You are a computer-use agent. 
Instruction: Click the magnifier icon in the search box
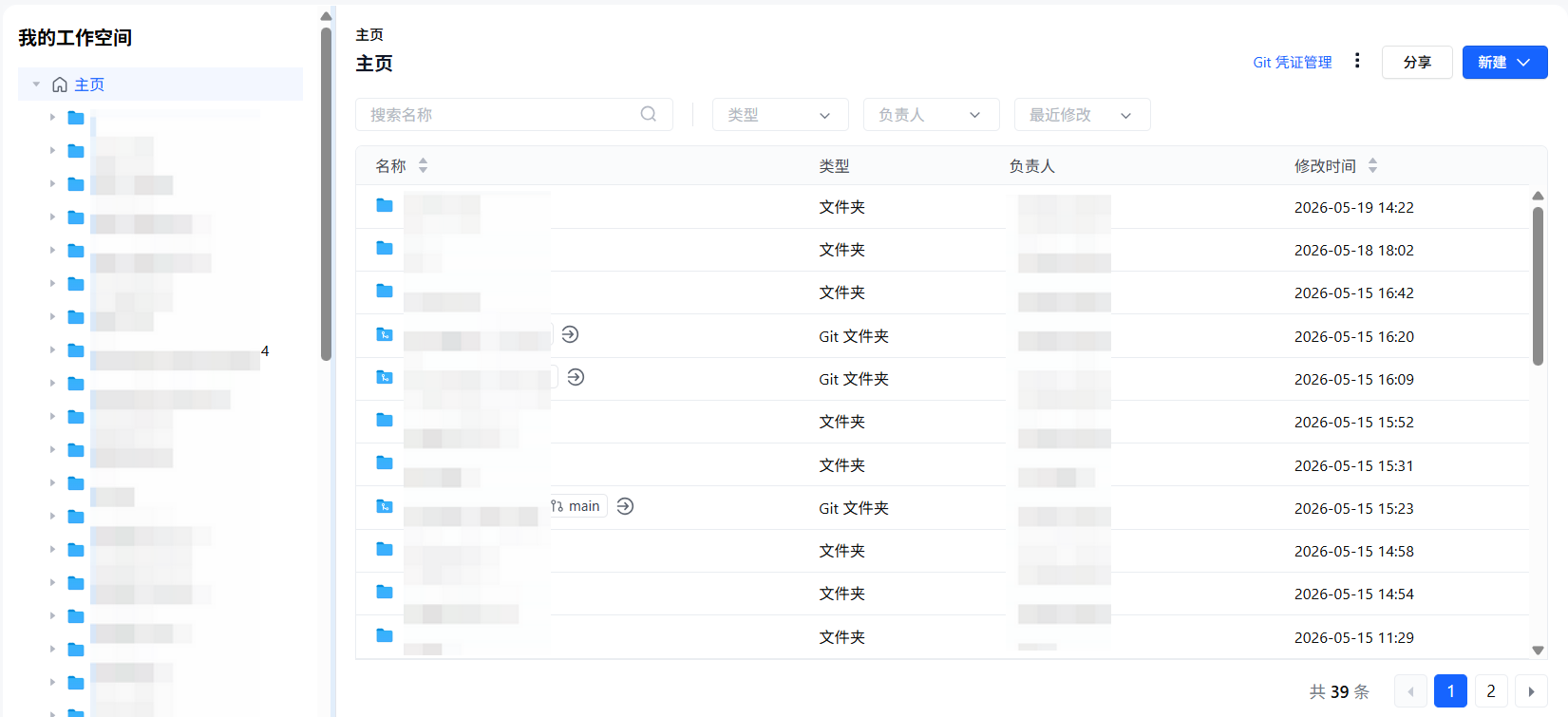coord(649,114)
